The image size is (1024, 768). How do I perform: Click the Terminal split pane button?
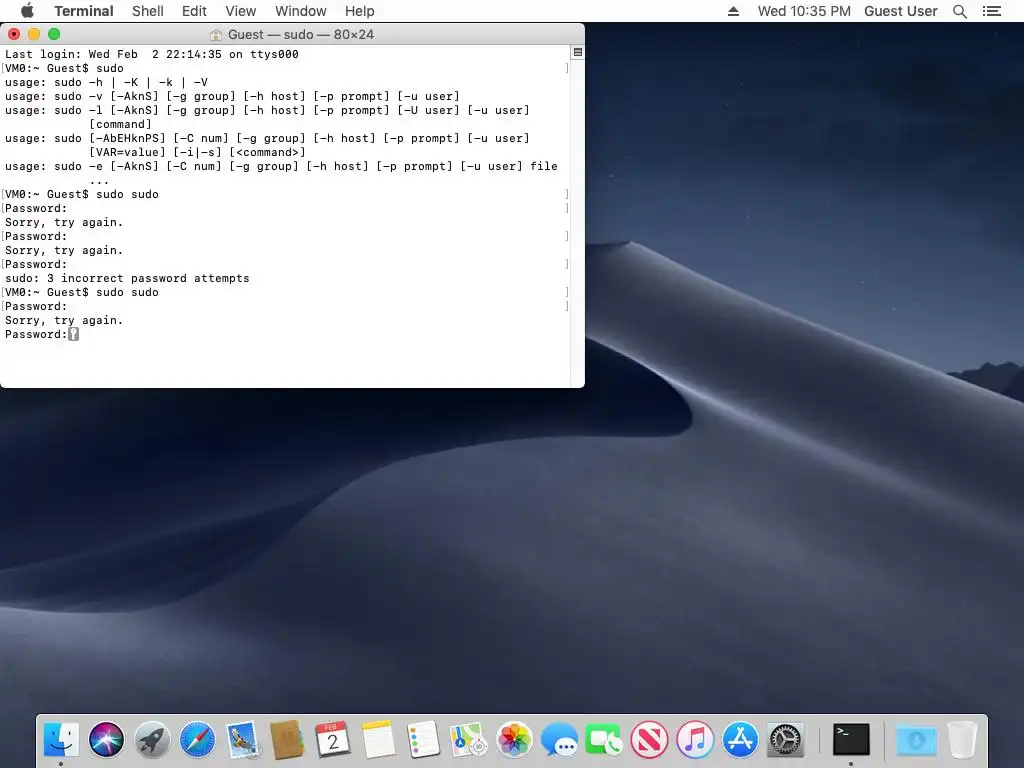click(x=577, y=52)
